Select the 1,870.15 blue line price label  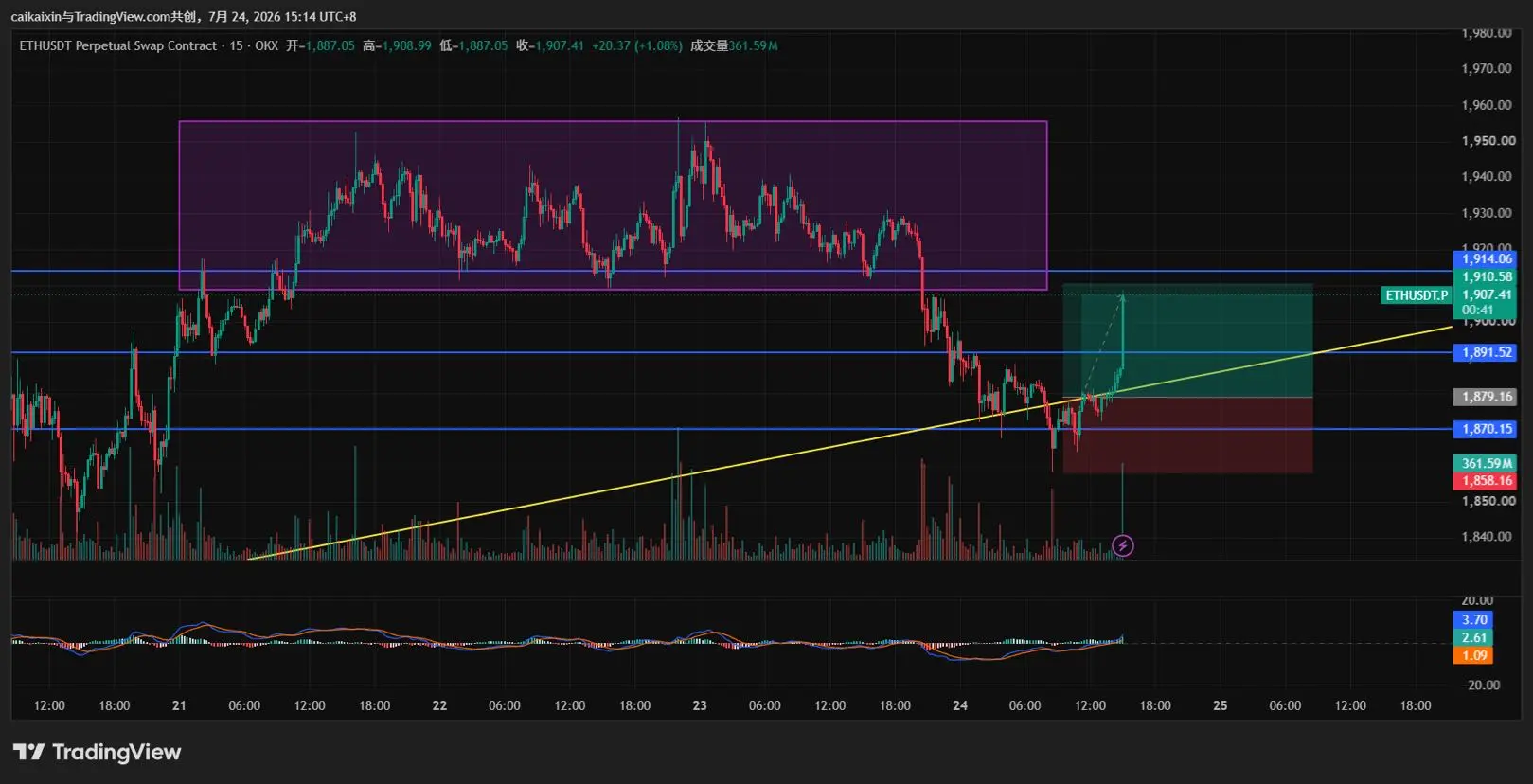pyautogui.click(x=1487, y=429)
